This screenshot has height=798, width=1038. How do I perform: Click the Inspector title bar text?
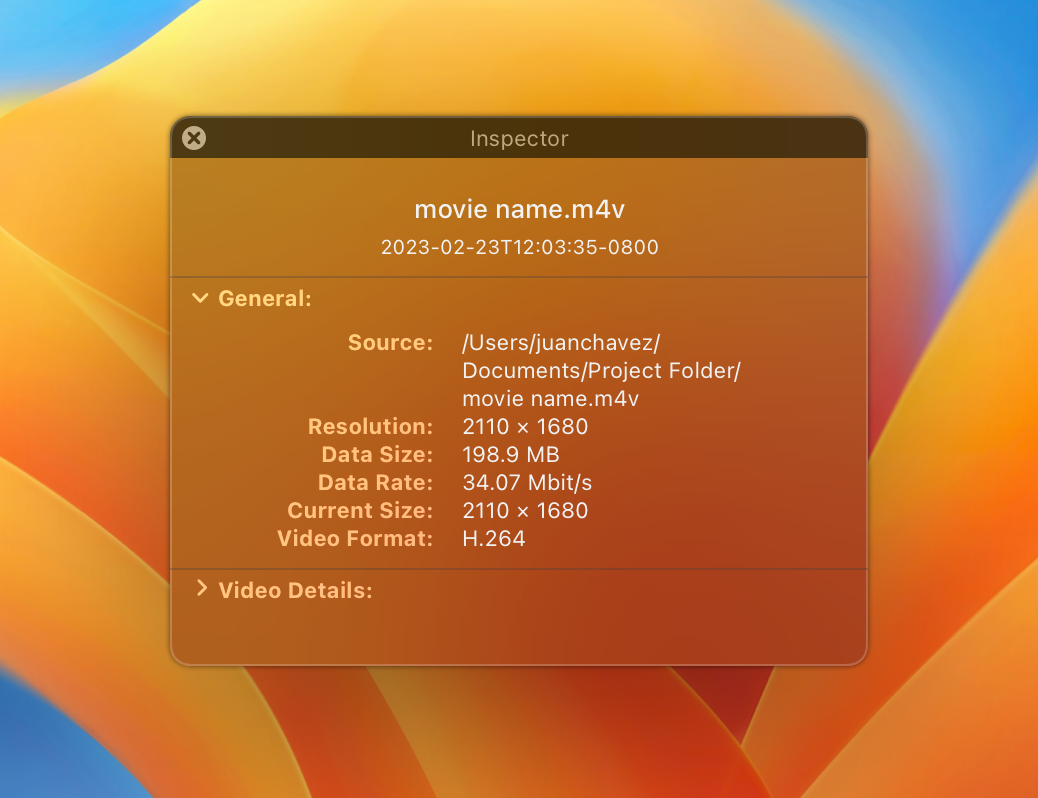click(x=519, y=138)
